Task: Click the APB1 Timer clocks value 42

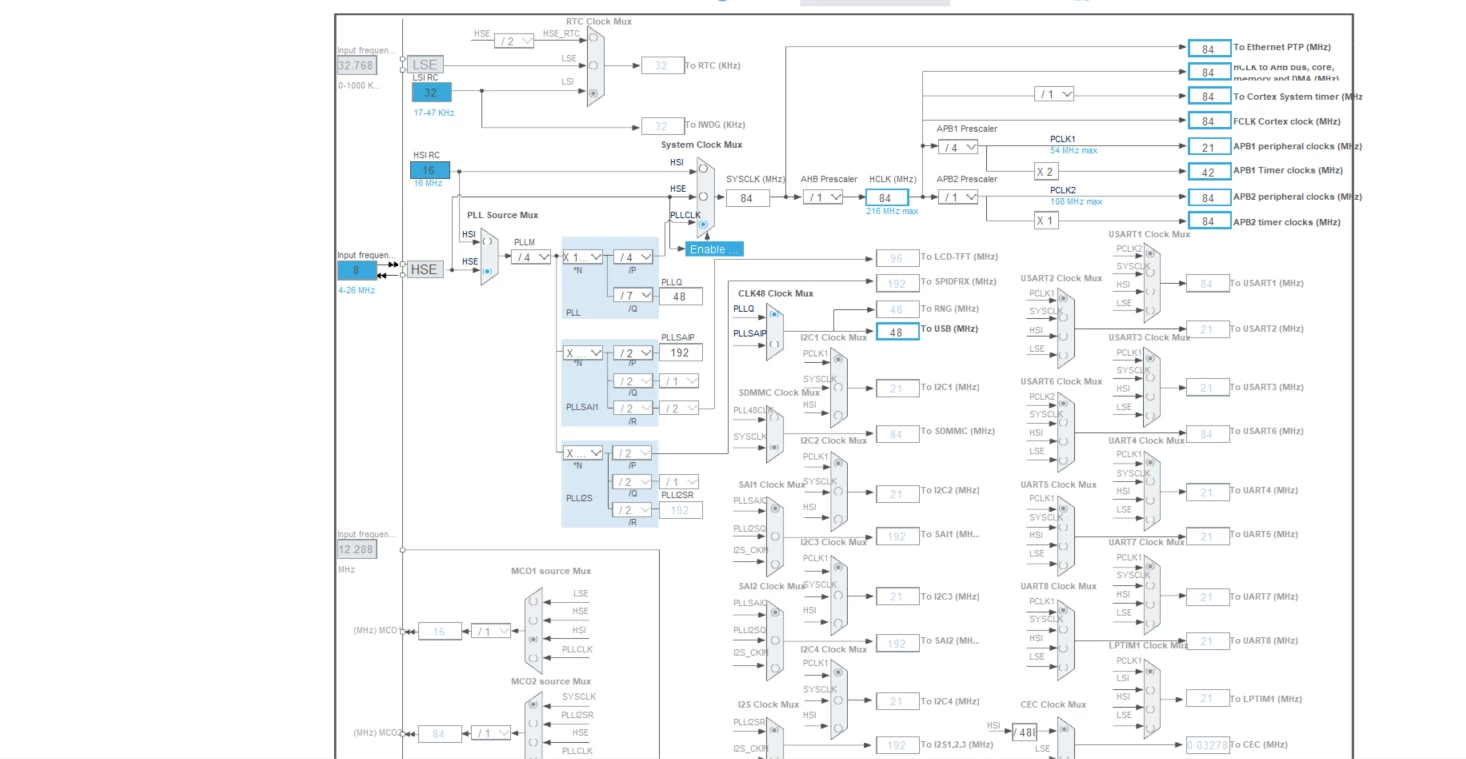Action: 1209,171
